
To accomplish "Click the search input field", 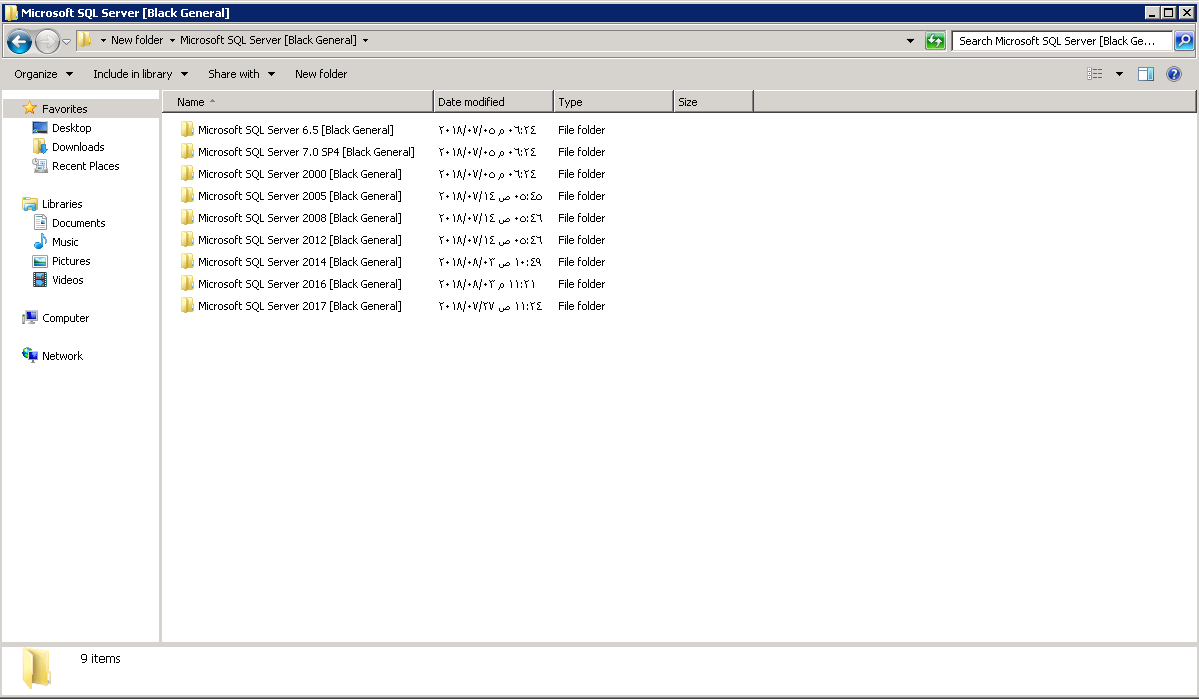I will coord(1060,41).
